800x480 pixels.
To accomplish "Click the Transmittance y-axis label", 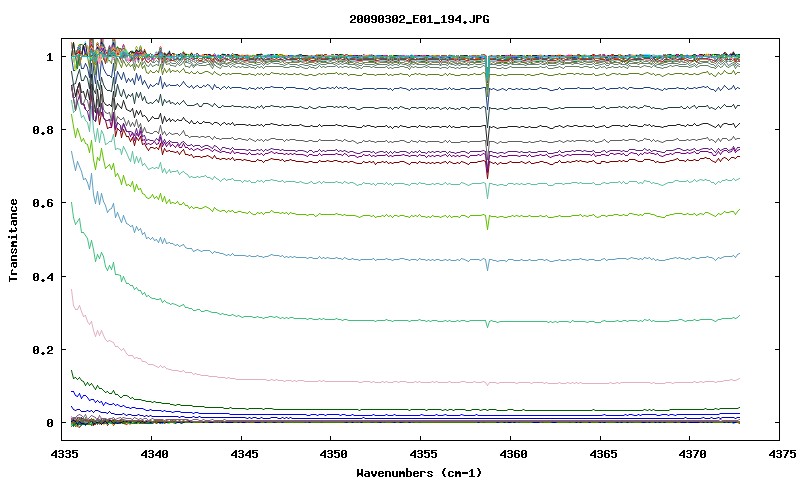I will (x=14, y=240).
